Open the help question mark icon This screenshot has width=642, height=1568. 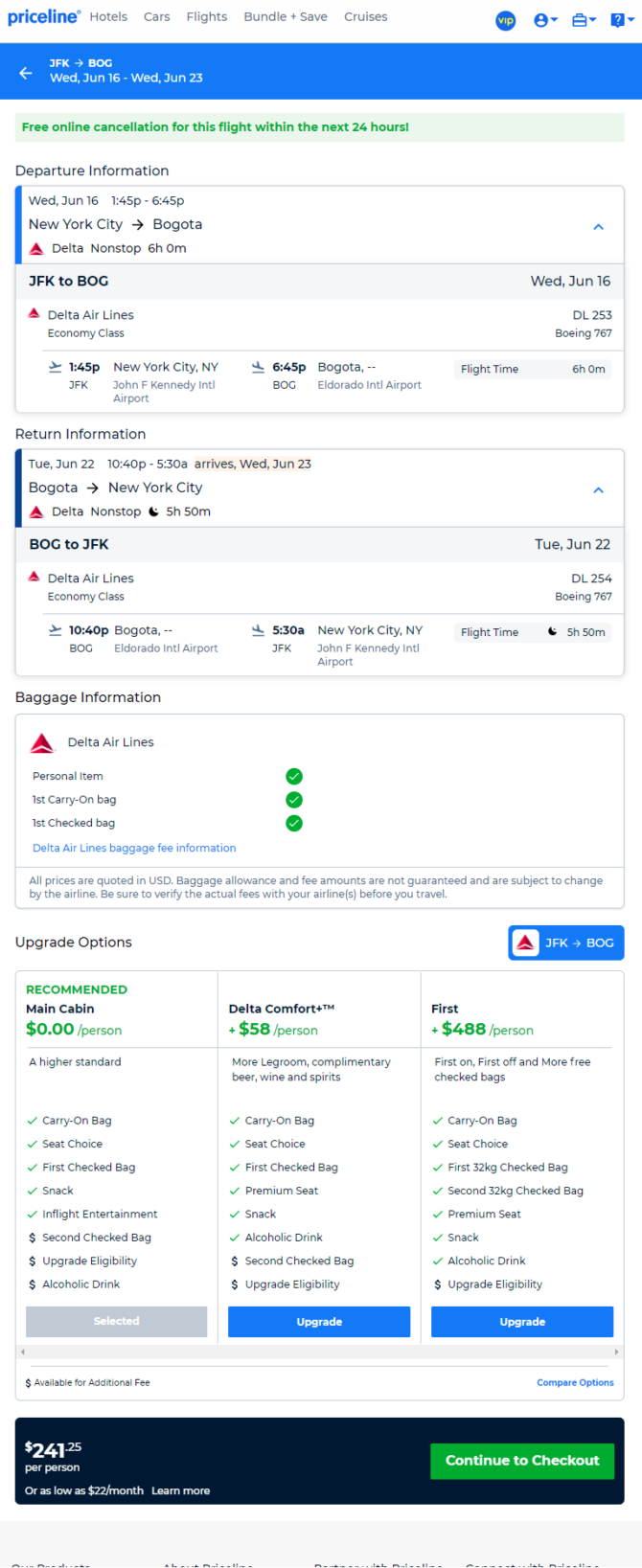620,20
